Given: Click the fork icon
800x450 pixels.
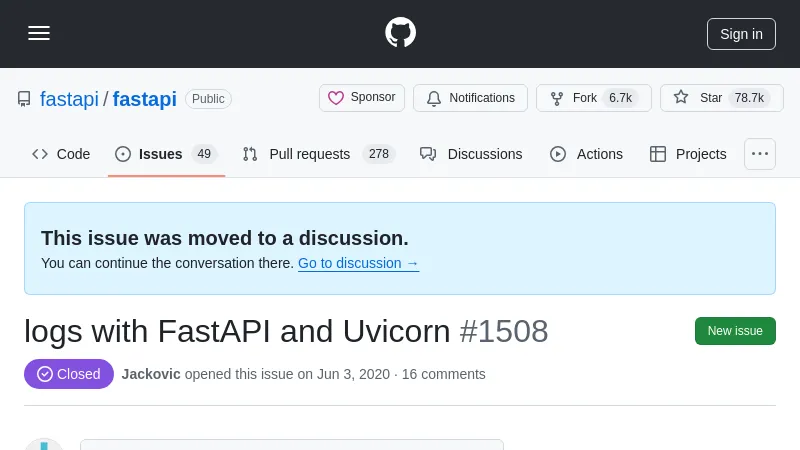Looking at the screenshot, I should click(557, 98).
